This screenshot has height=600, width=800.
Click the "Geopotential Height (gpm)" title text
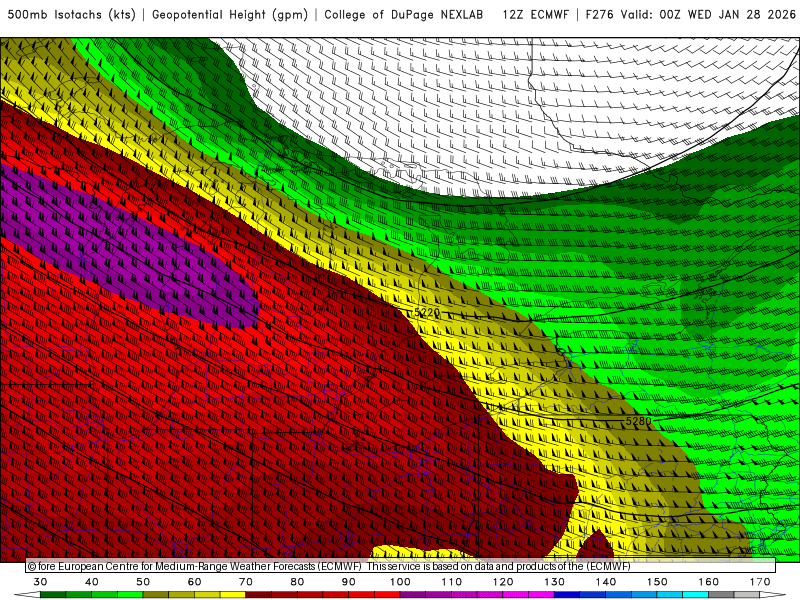(x=230, y=15)
